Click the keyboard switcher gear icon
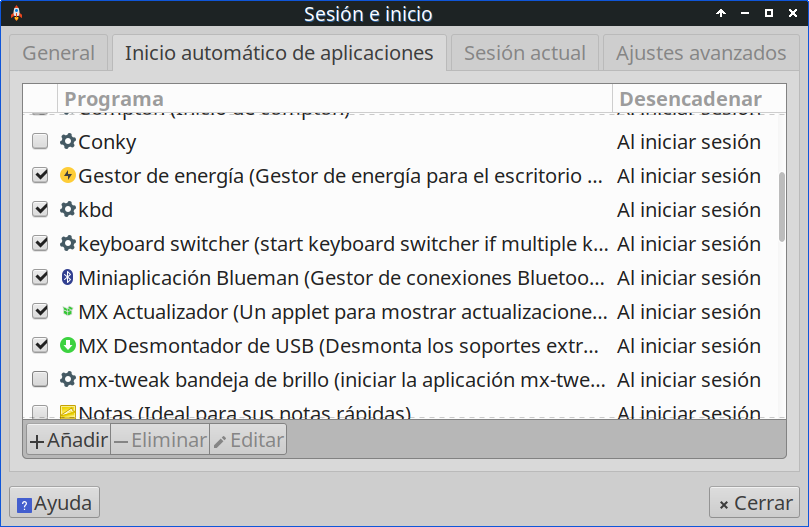Image resolution: width=809 pixels, height=527 pixels. (x=68, y=244)
